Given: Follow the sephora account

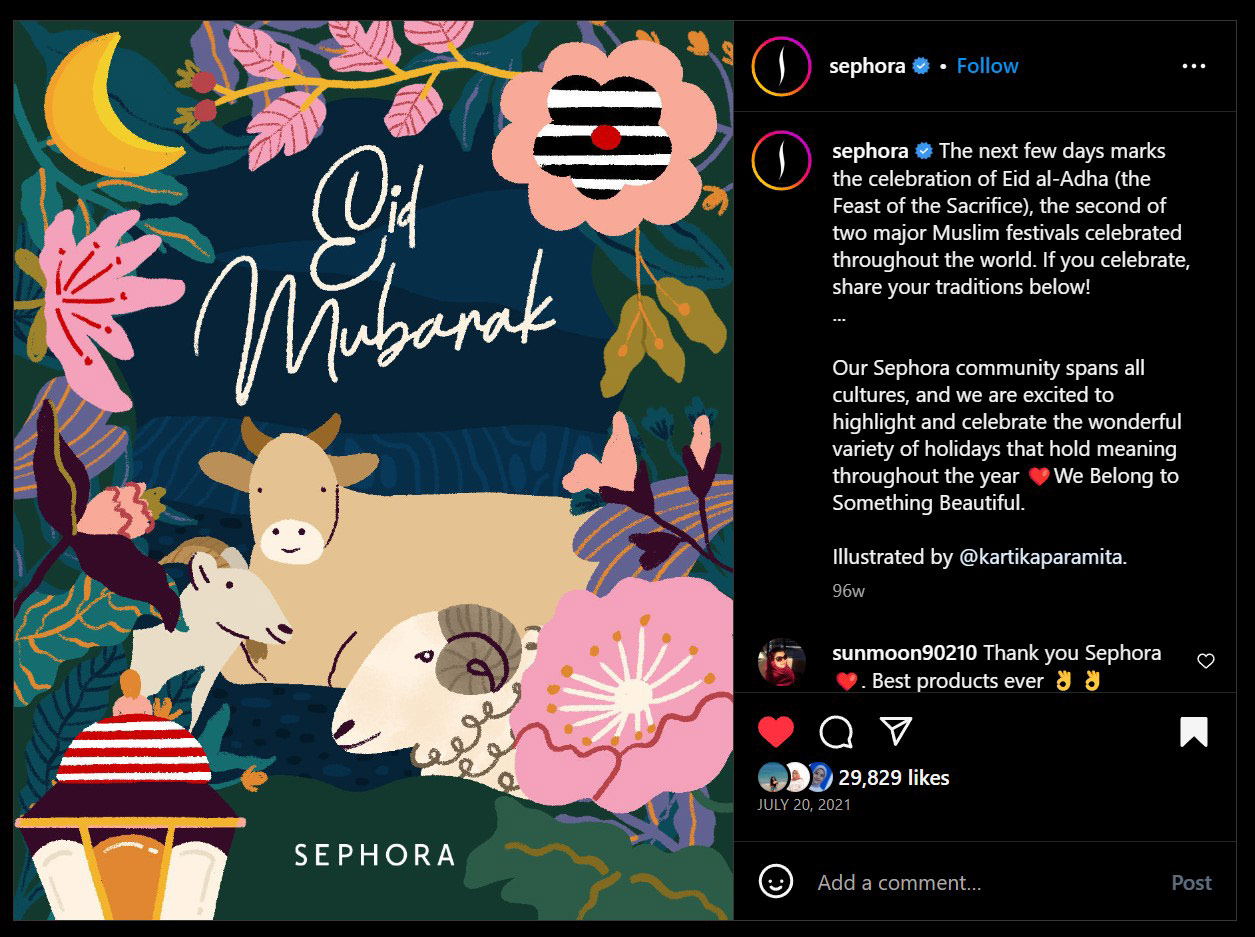Looking at the screenshot, I should [987, 66].
